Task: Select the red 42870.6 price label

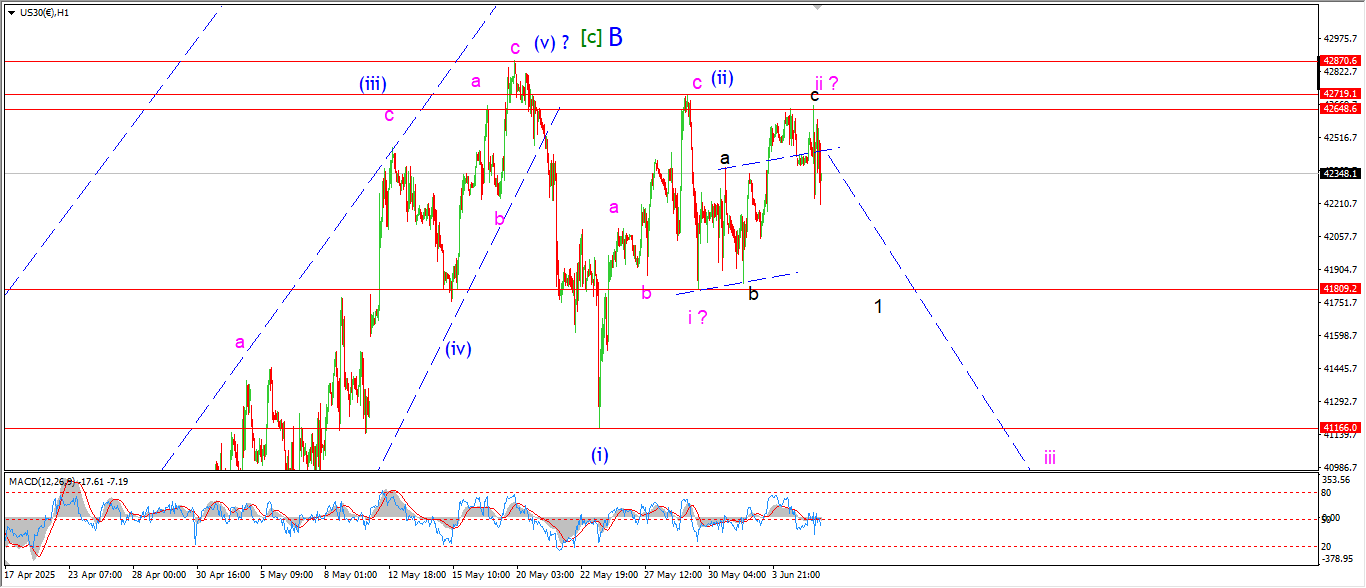Action: click(x=1340, y=61)
